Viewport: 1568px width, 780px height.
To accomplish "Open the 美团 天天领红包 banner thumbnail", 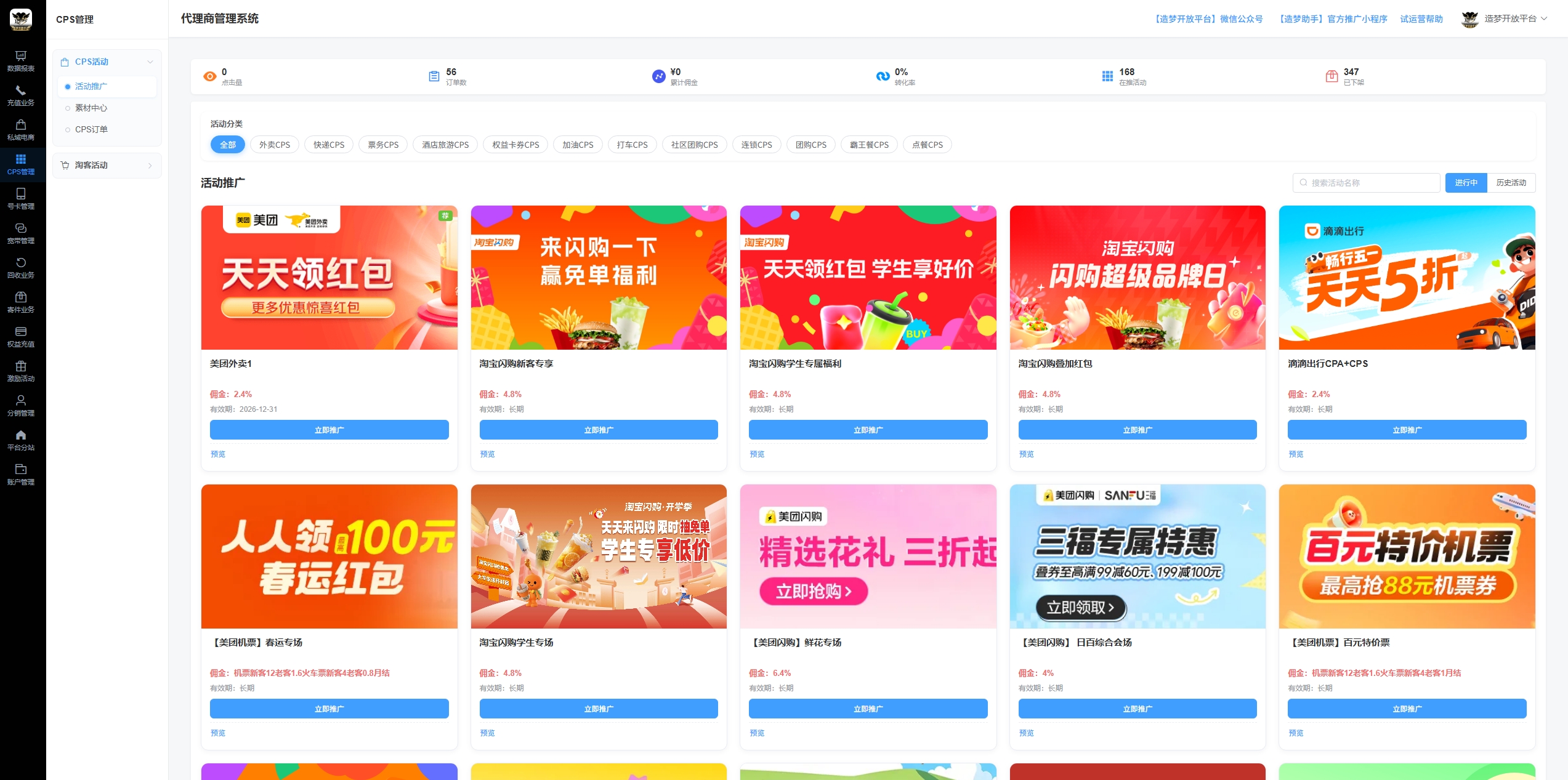I will coord(329,278).
